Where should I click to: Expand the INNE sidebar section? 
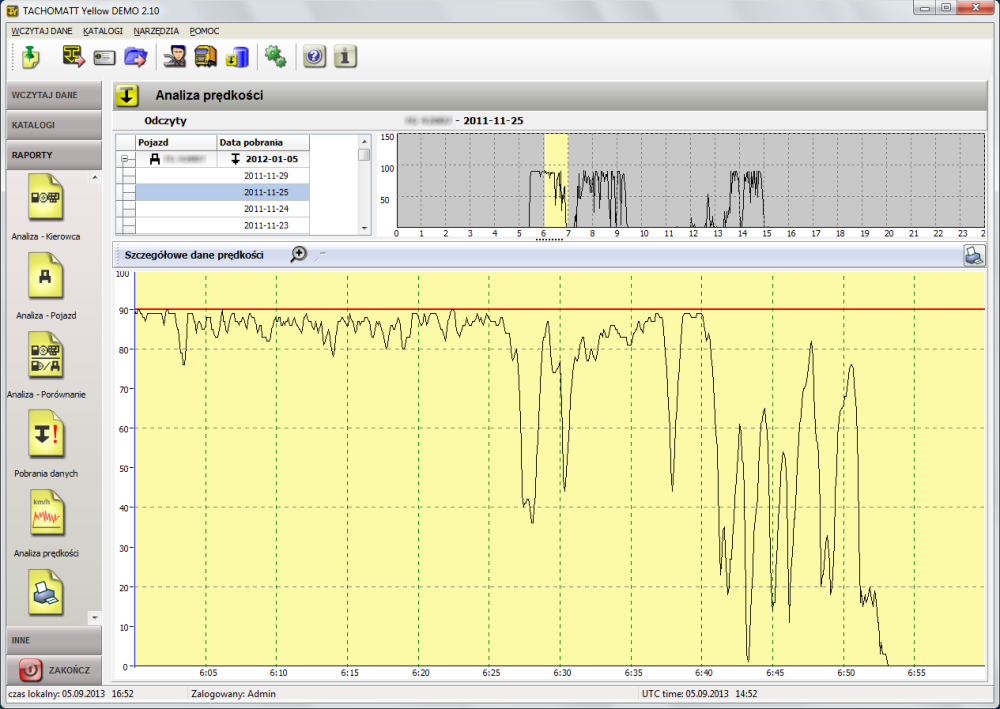[x=52, y=638]
